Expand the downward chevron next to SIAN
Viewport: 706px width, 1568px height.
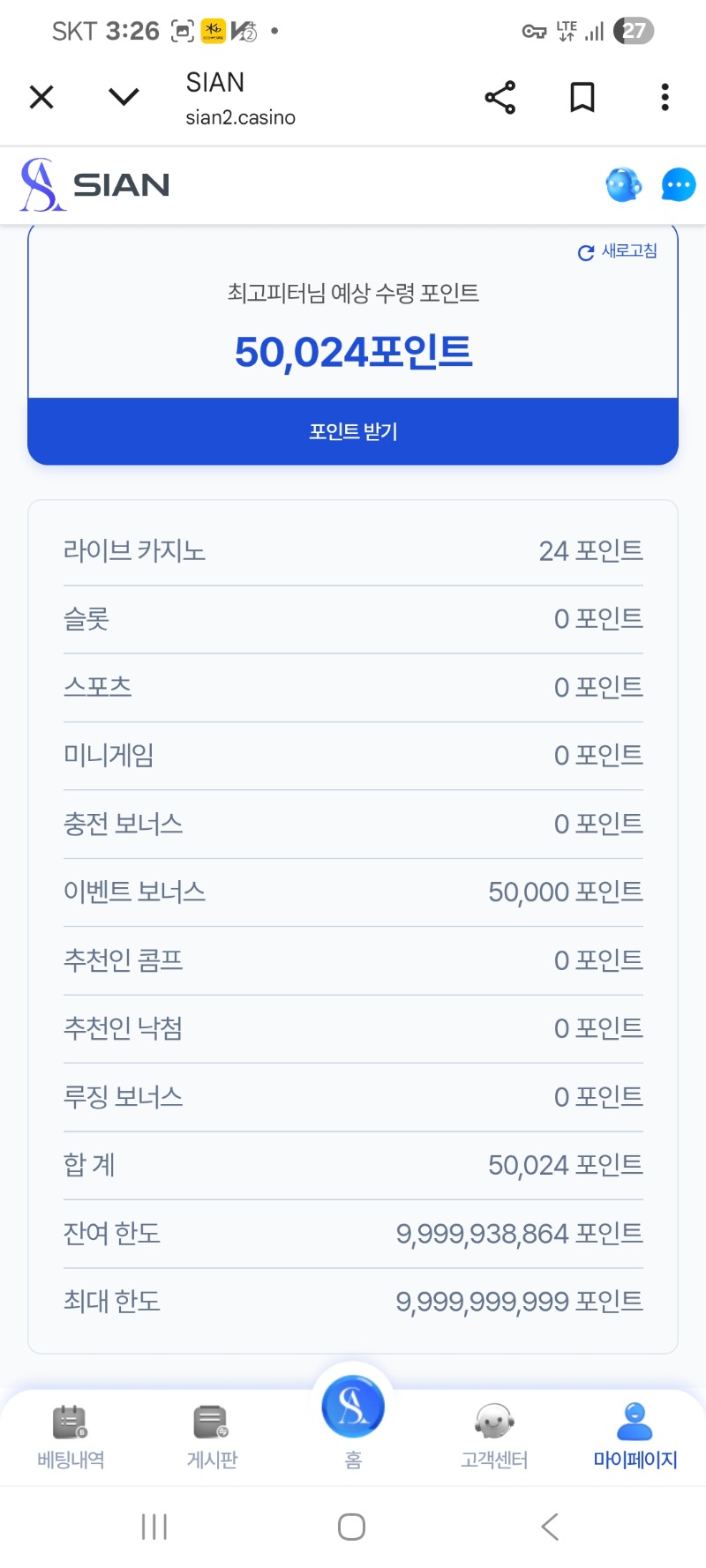[x=124, y=97]
